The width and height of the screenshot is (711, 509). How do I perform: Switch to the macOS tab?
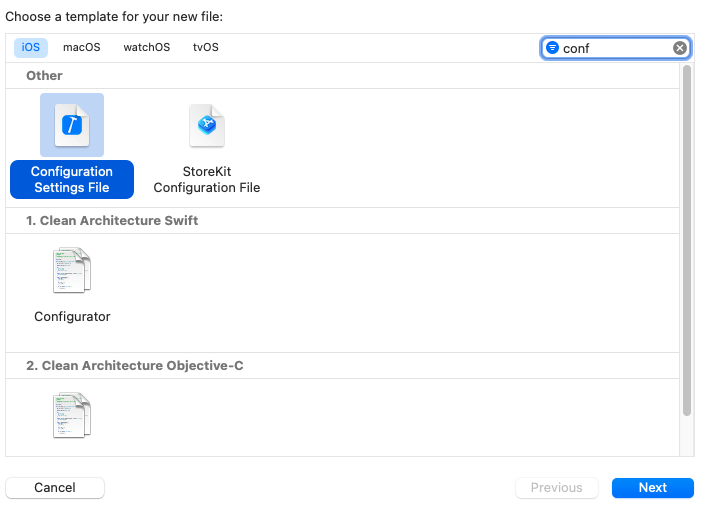pyautogui.click(x=82, y=48)
